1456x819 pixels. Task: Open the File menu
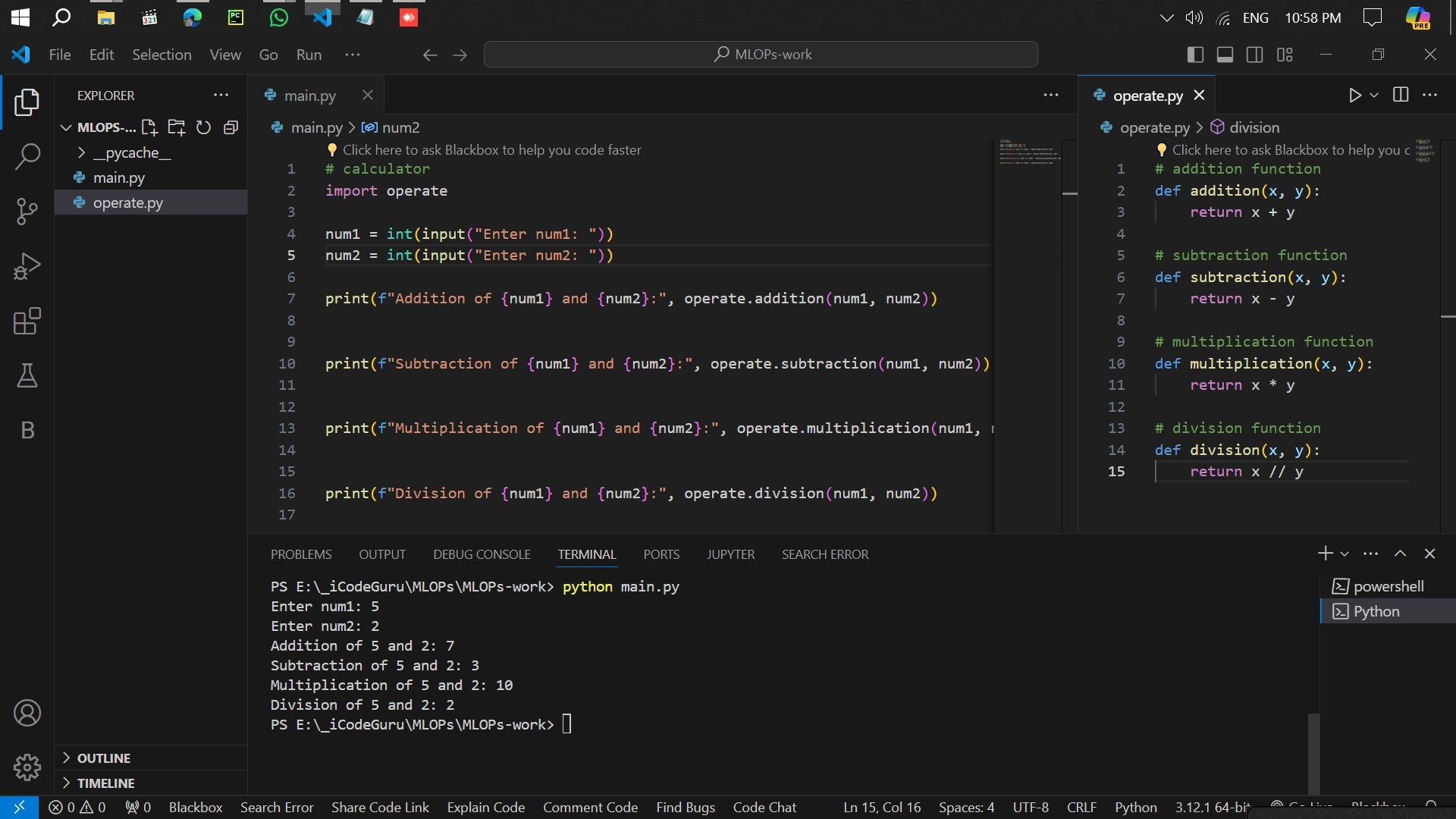tap(60, 55)
